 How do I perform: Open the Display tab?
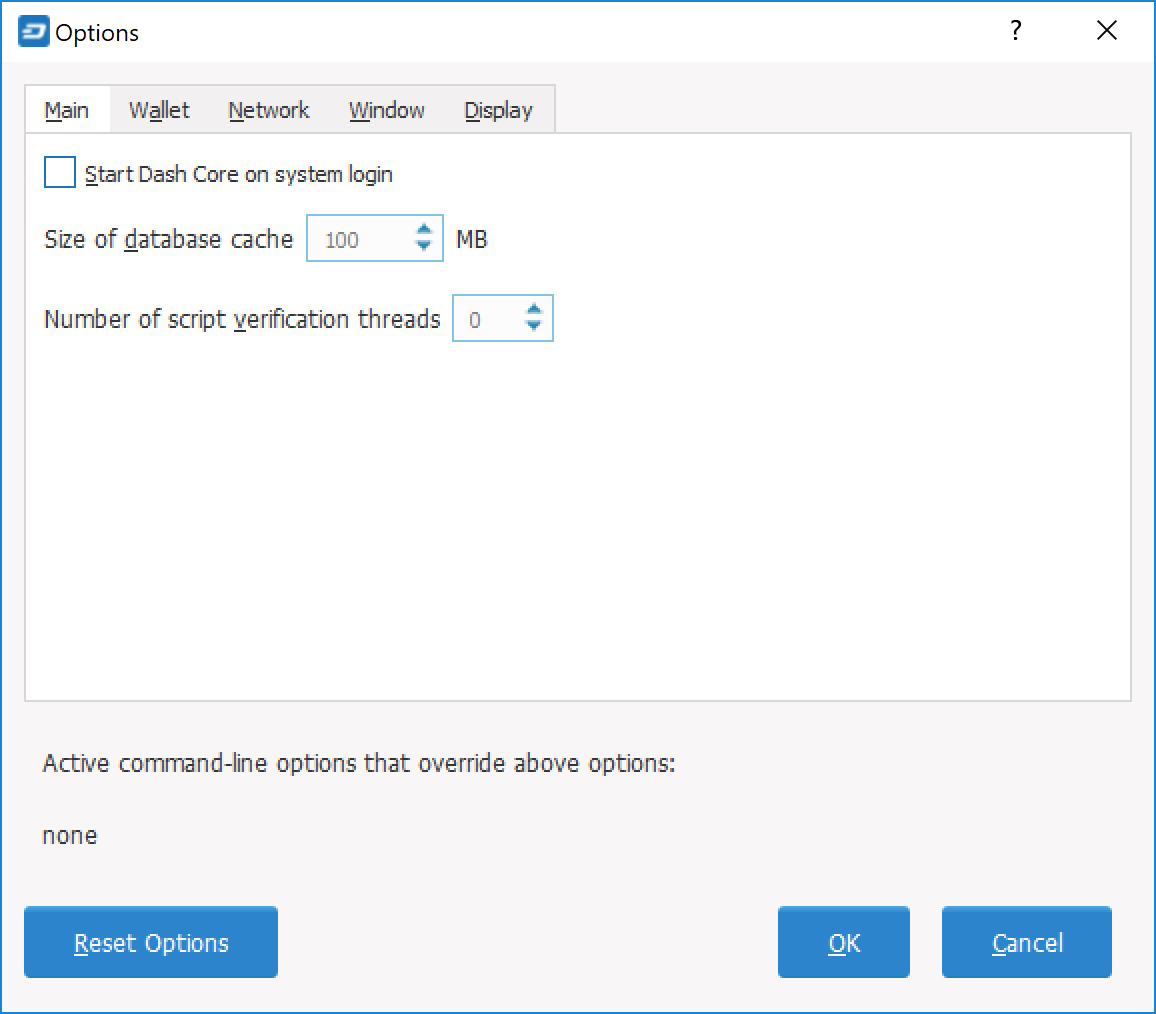click(x=498, y=110)
